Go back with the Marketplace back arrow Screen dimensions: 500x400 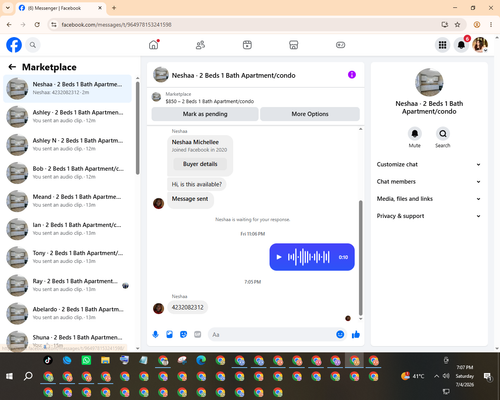click(x=12, y=67)
